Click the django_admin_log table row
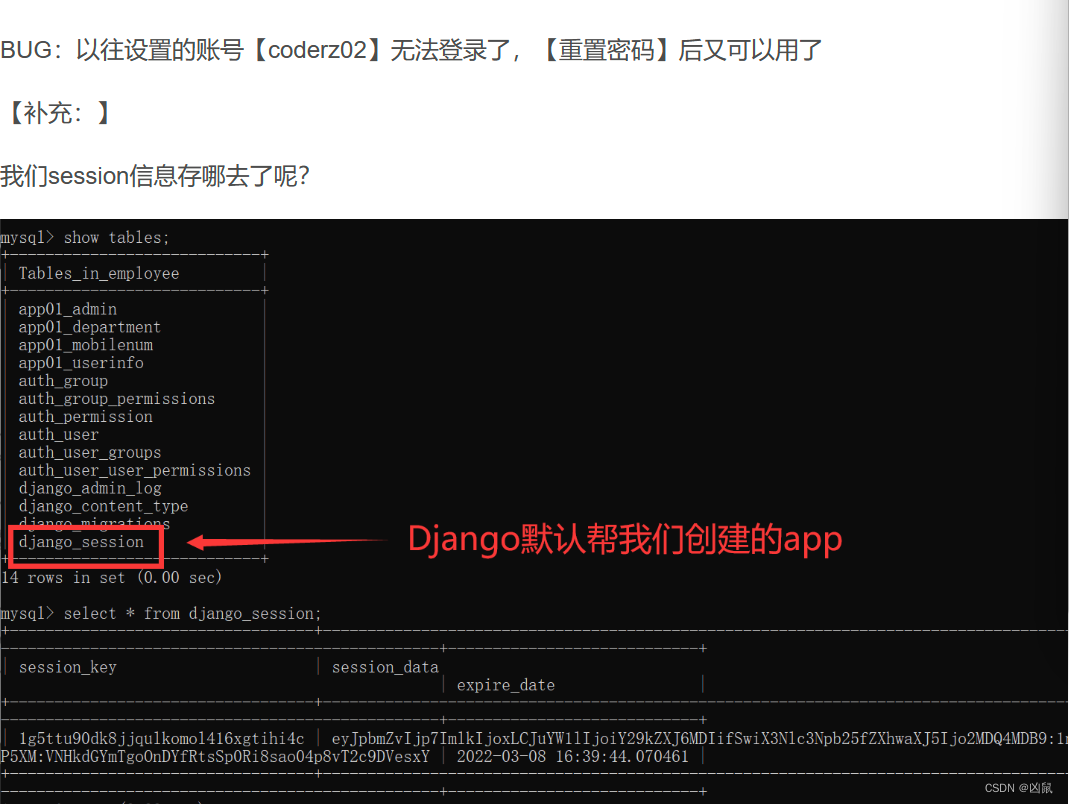The width and height of the screenshot is (1069, 804). (x=90, y=488)
